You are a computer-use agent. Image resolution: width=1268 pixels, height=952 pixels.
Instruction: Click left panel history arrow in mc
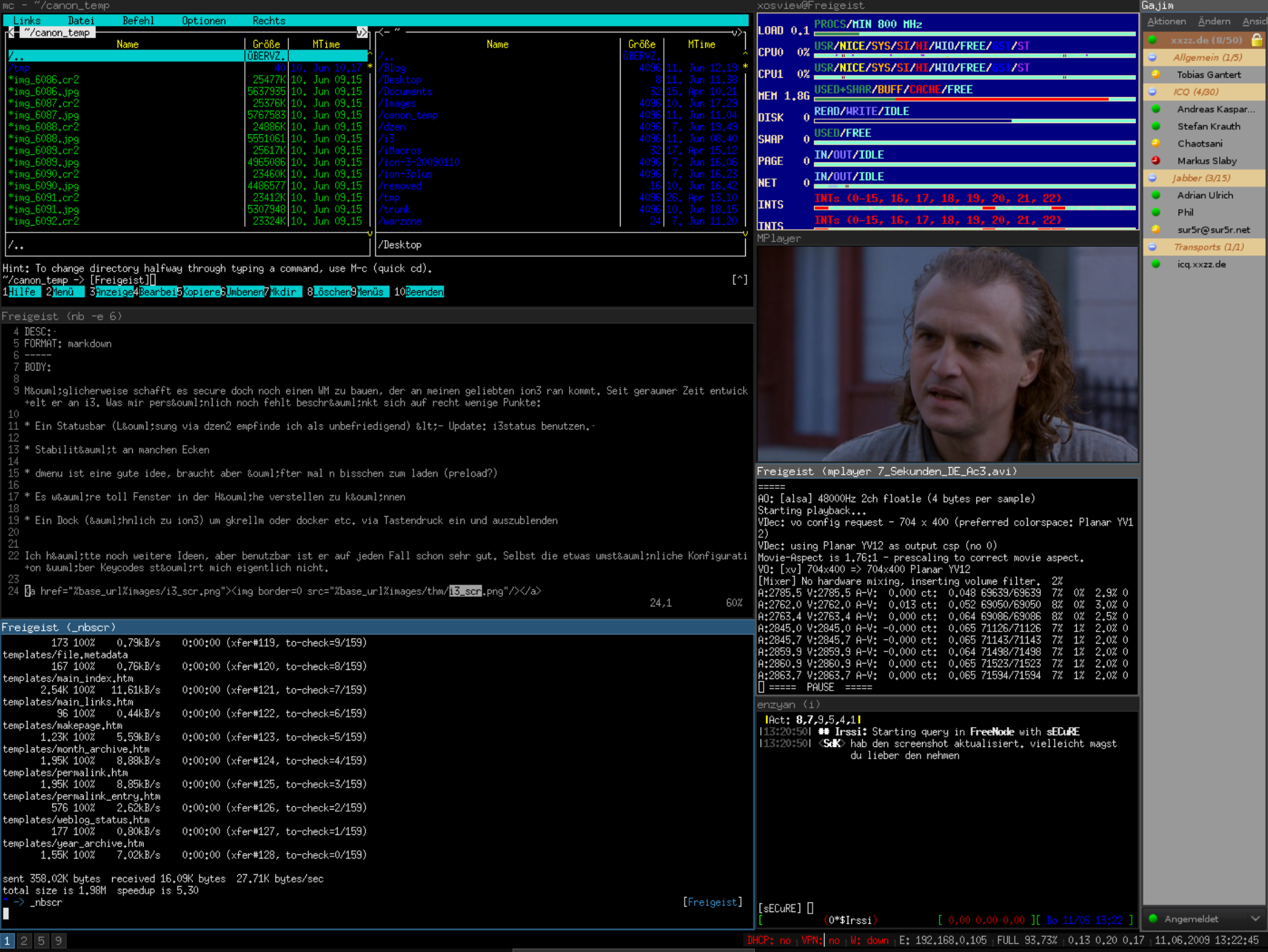coord(10,32)
